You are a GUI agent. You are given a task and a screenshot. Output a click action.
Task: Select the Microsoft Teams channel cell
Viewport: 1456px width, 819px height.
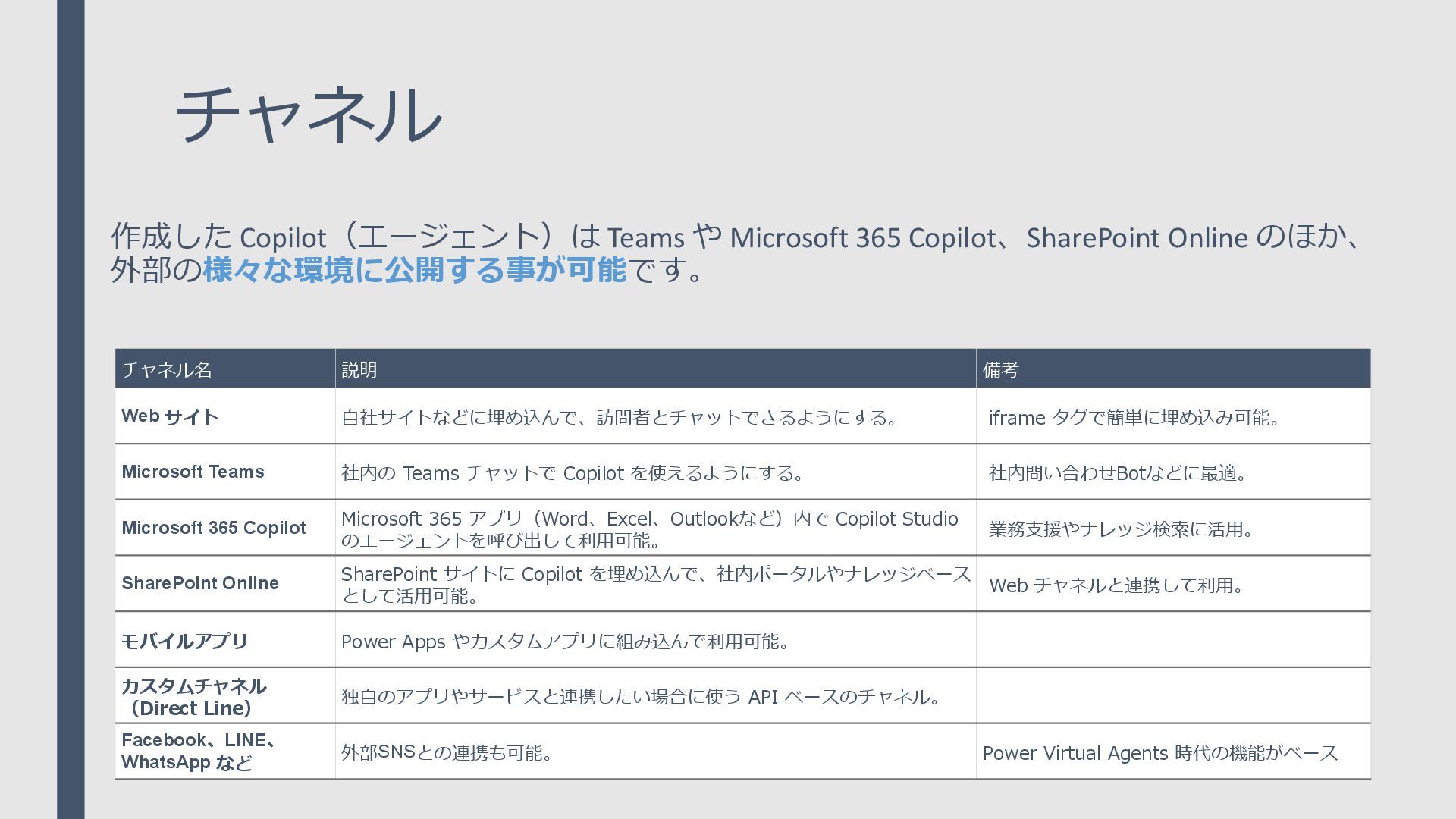coord(225,472)
